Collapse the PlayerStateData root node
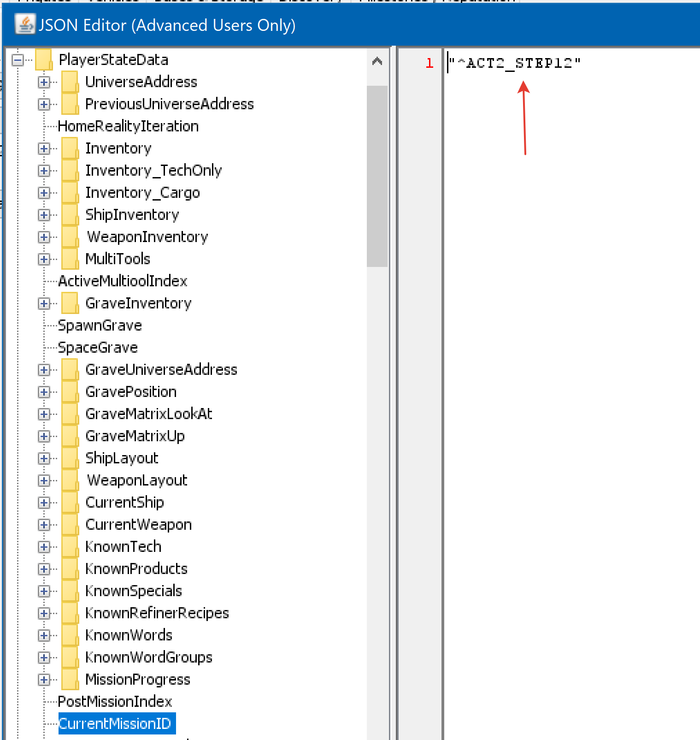Image resolution: width=700 pixels, height=740 pixels. [x=17, y=60]
